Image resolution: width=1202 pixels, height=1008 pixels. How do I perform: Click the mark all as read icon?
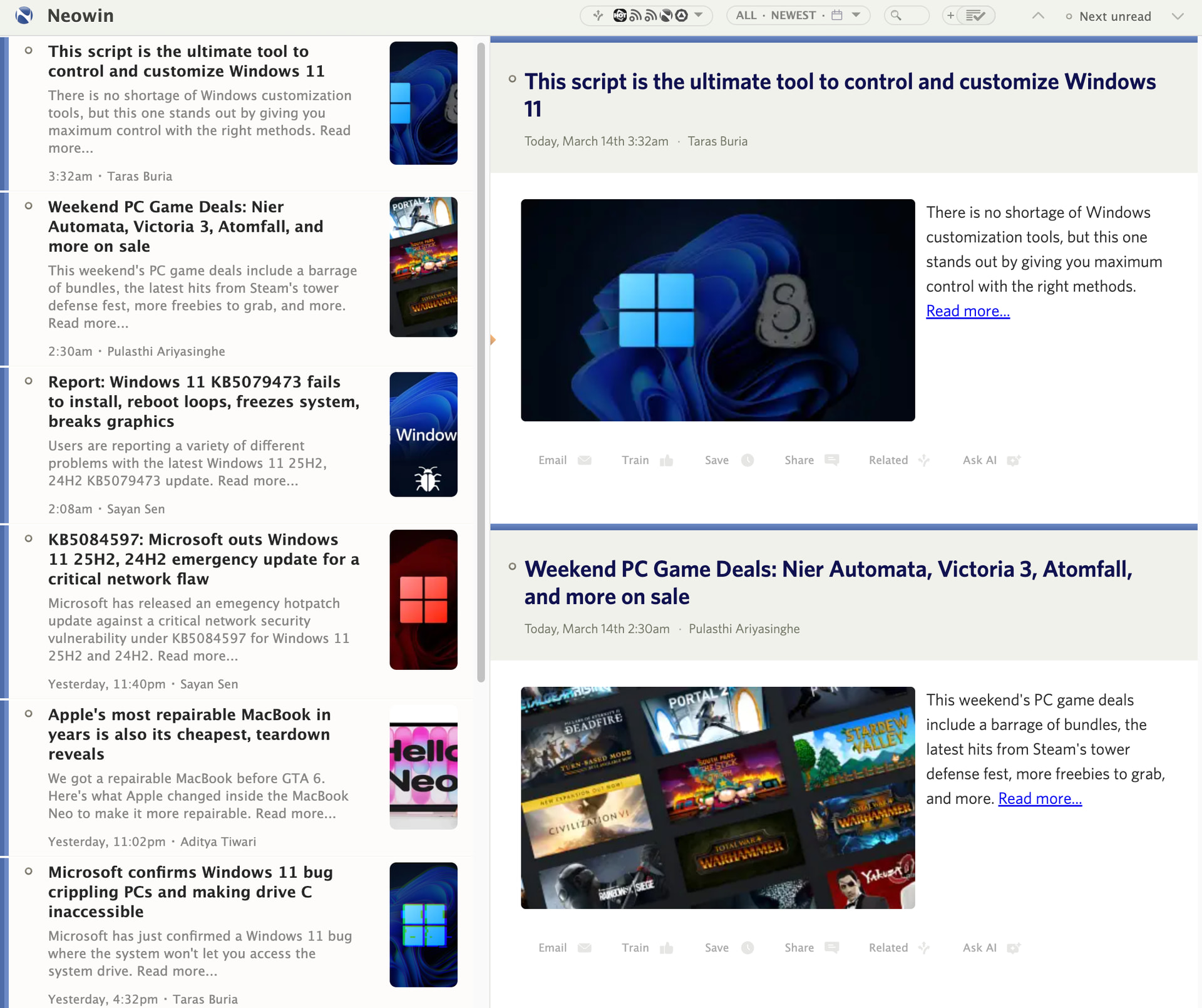(x=975, y=16)
